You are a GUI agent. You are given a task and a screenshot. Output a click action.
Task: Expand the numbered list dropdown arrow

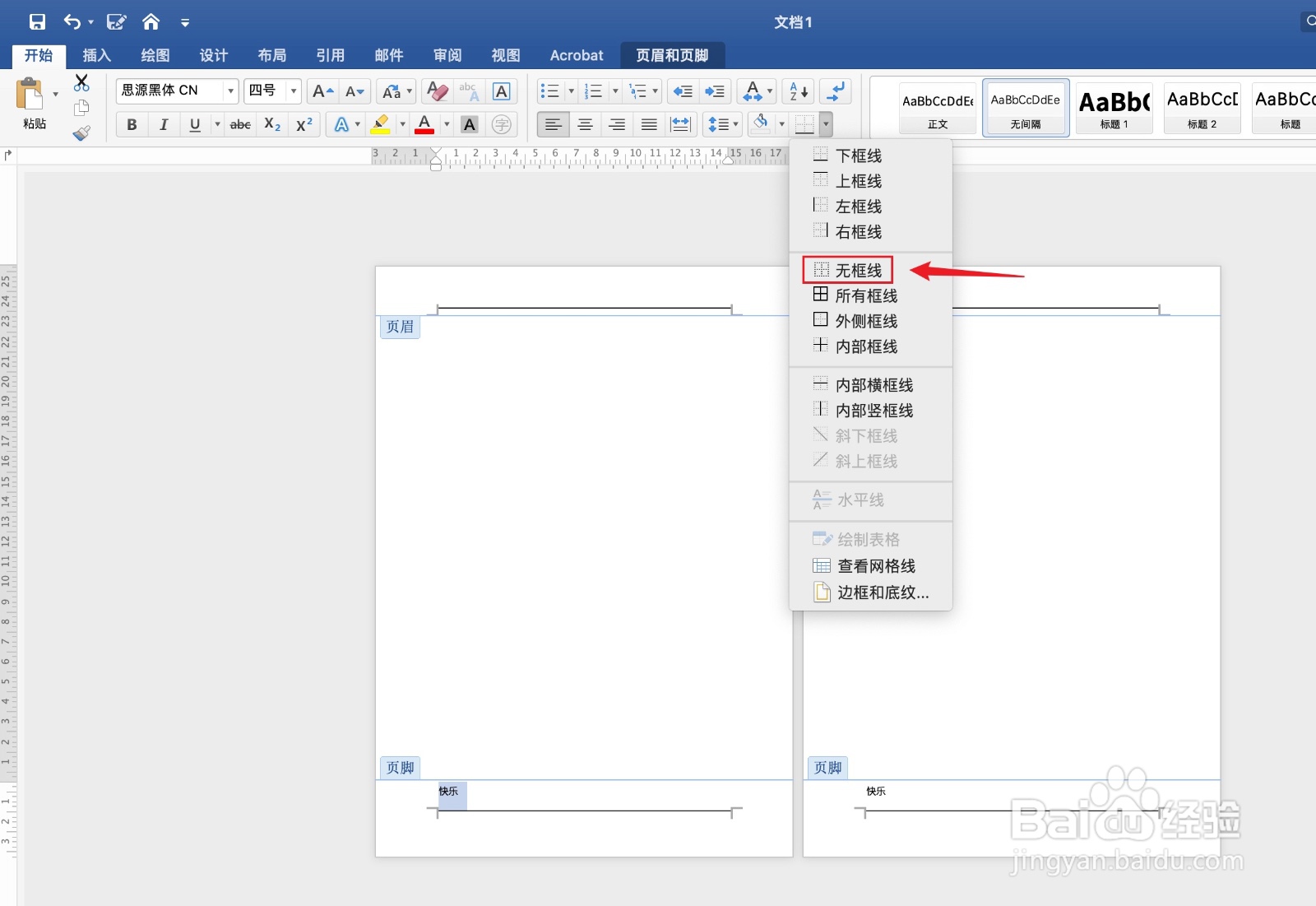(x=614, y=91)
